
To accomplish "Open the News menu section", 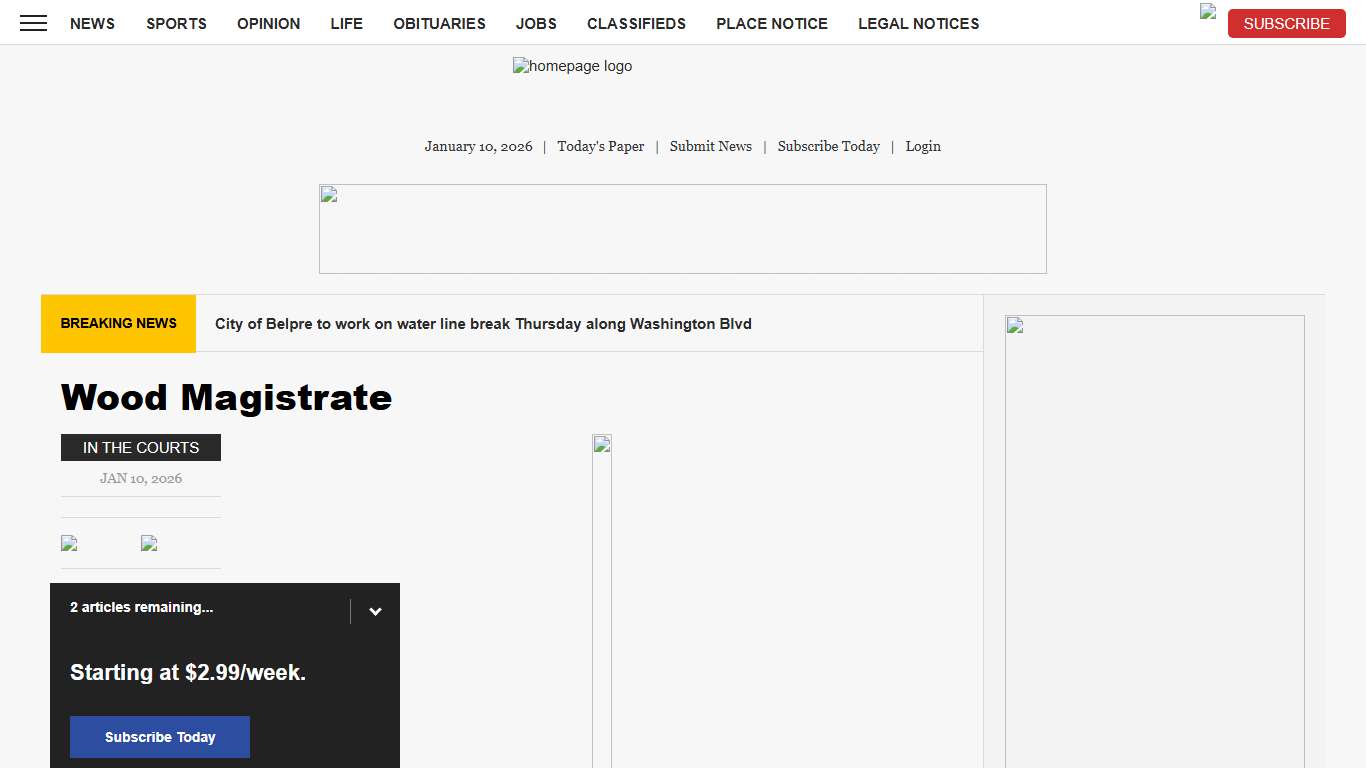I will click(92, 23).
